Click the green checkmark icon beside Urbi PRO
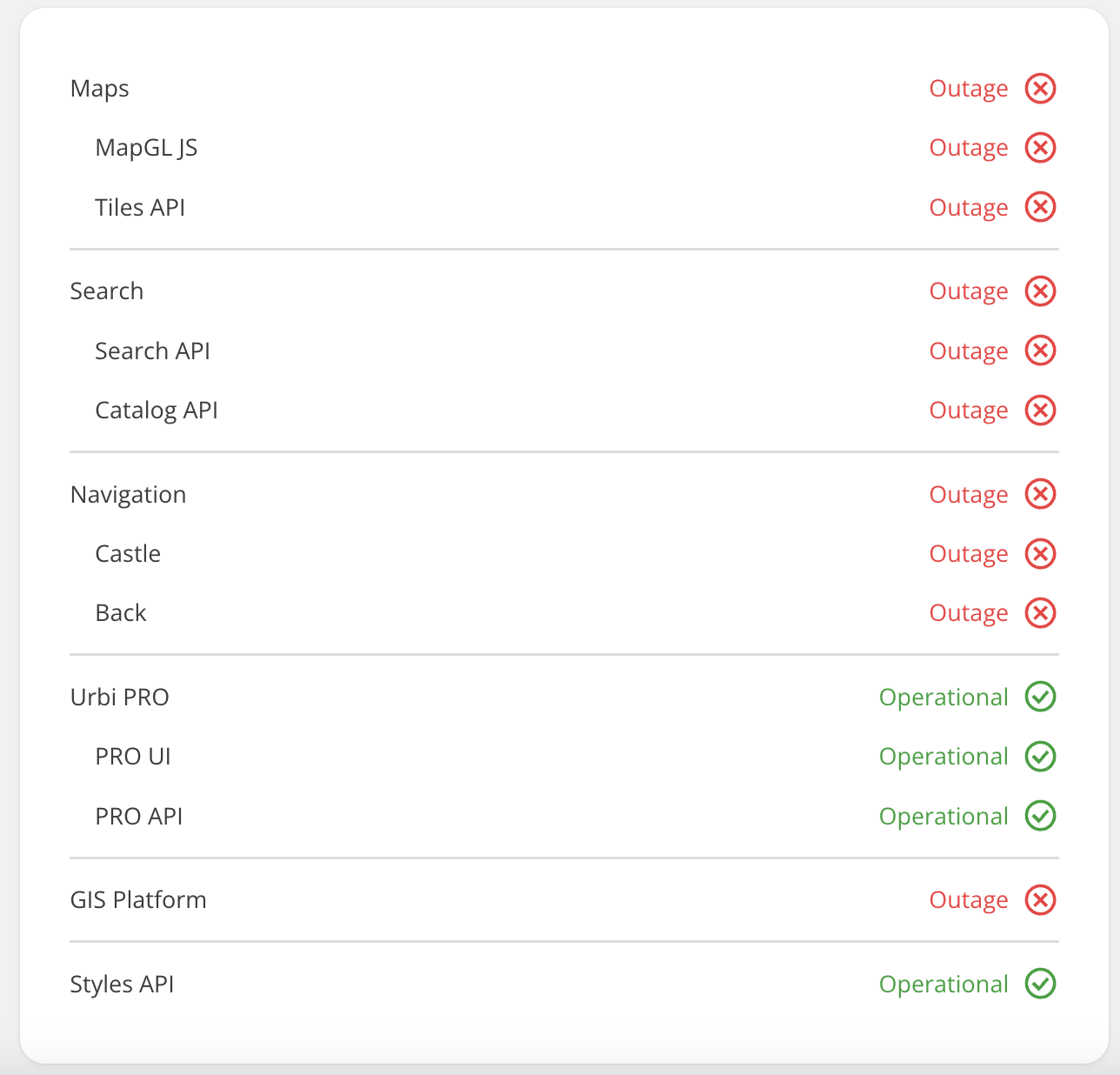This screenshot has width=1120, height=1075. coord(1040,697)
